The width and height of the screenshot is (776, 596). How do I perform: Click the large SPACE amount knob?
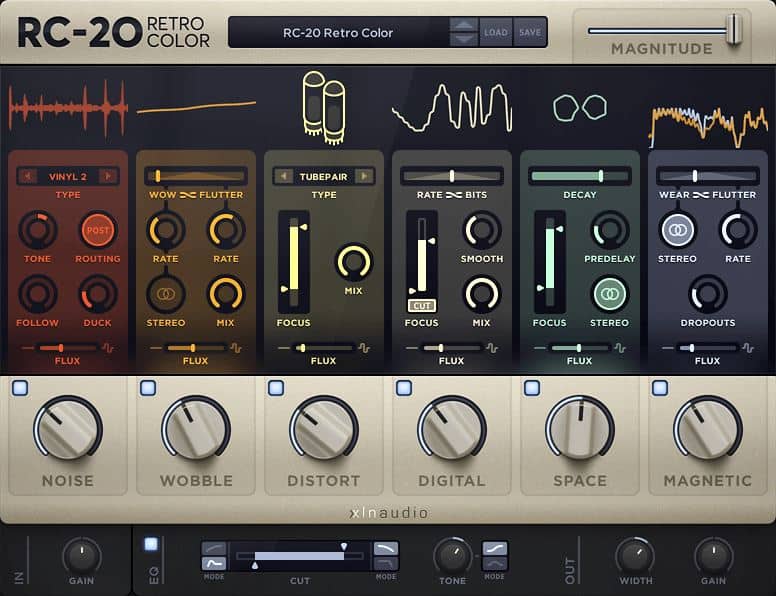[x=580, y=429]
